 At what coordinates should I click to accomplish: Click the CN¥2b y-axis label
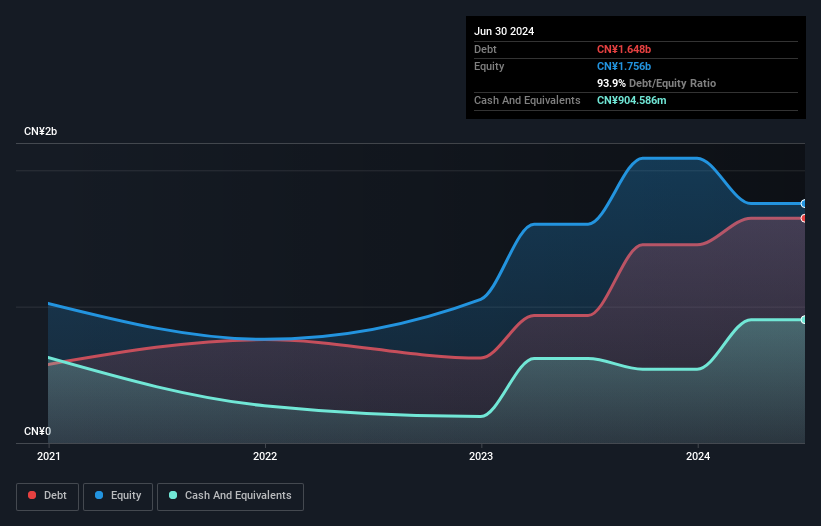tap(40, 131)
